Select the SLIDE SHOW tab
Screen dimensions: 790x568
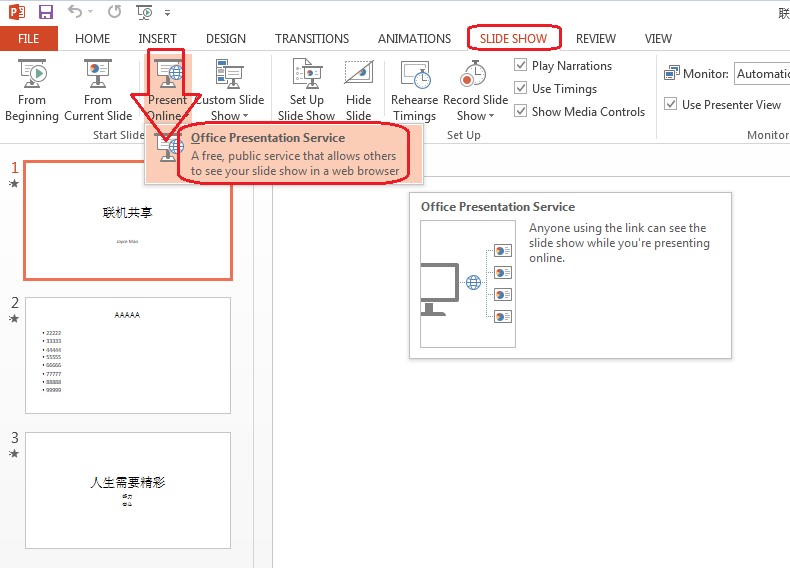[x=513, y=39]
